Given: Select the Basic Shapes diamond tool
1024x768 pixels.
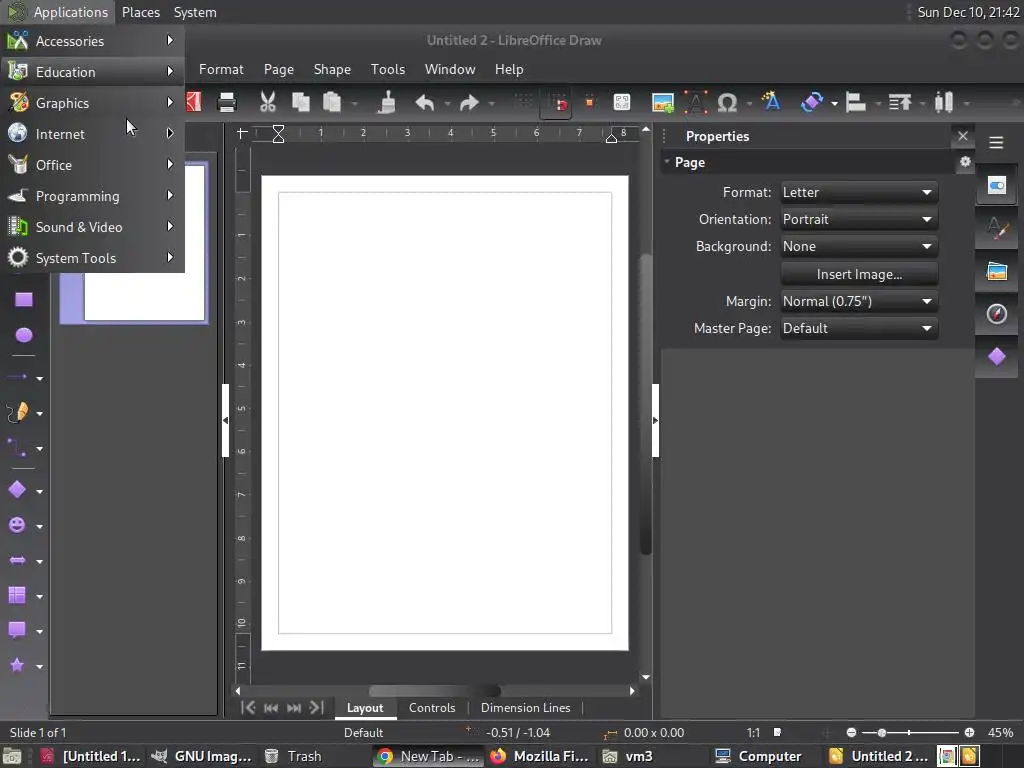Looking at the screenshot, I should pos(17,490).
